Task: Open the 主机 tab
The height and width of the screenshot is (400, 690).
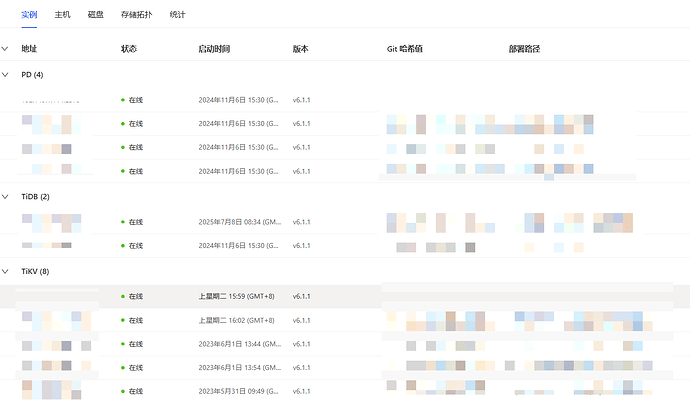Action: pos(62,15)
